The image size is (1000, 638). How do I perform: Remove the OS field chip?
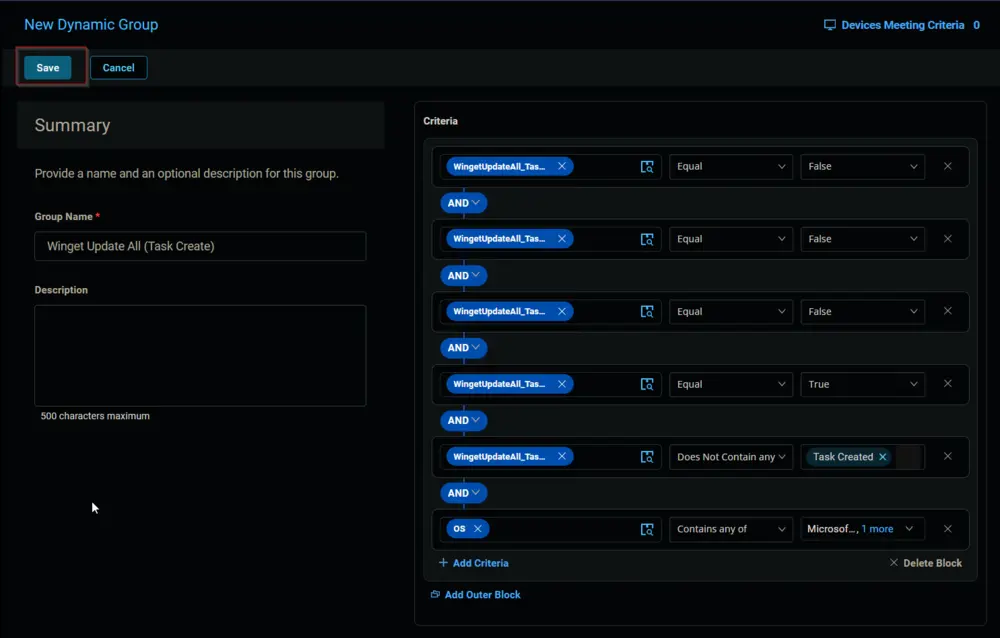(478, 529)
